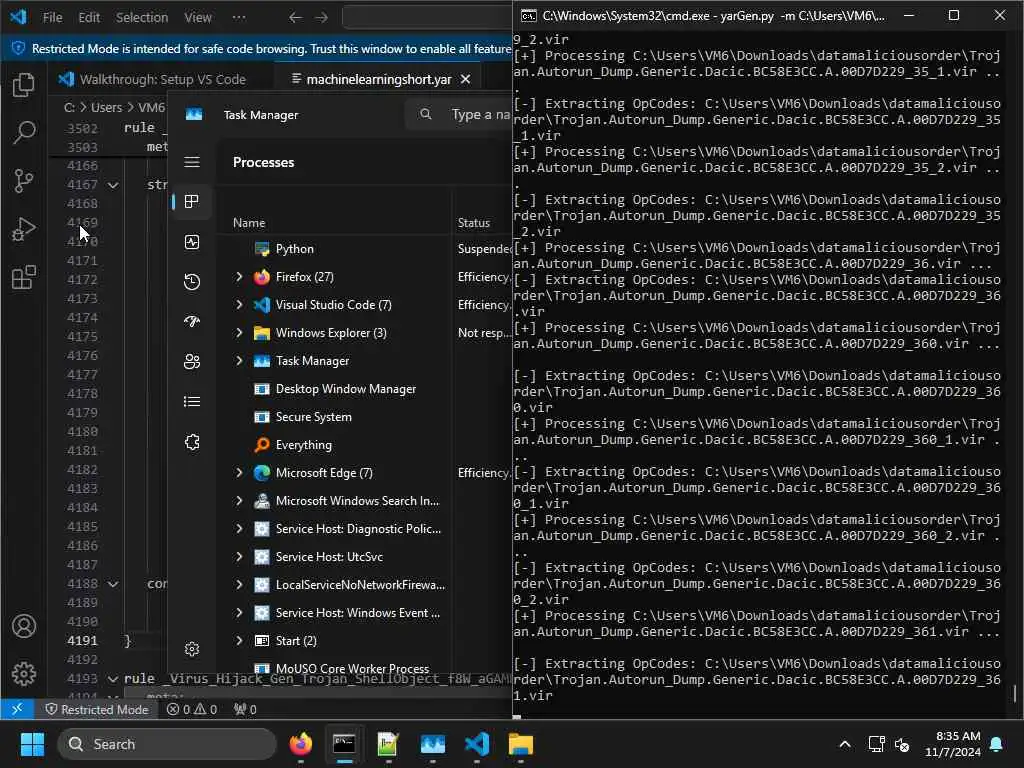Open the VS Code Explorer view
Viewport: 1024px width, 768px height.
pyautogui.click(x=24, y=84)
